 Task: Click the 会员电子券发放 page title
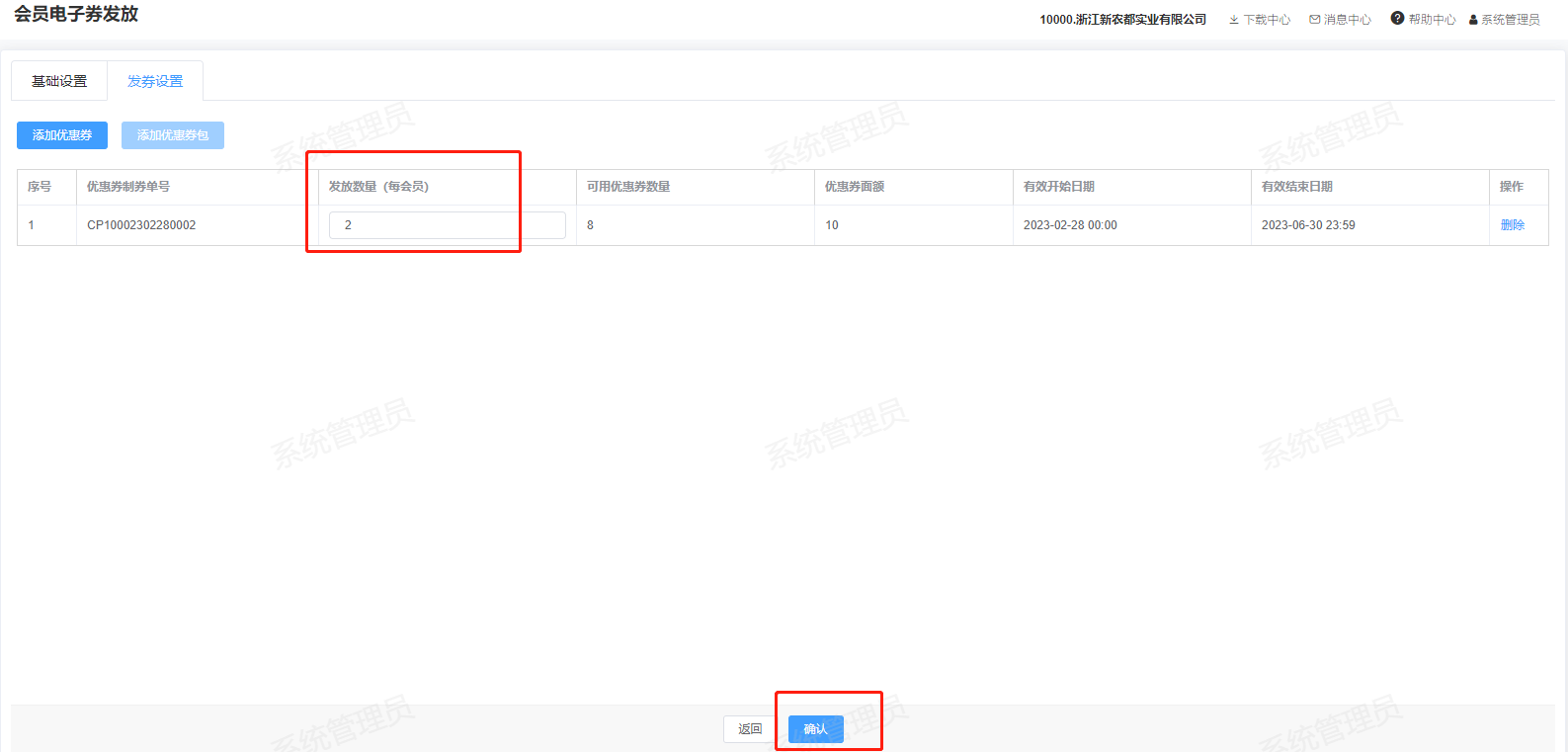[x=76, y=14]
